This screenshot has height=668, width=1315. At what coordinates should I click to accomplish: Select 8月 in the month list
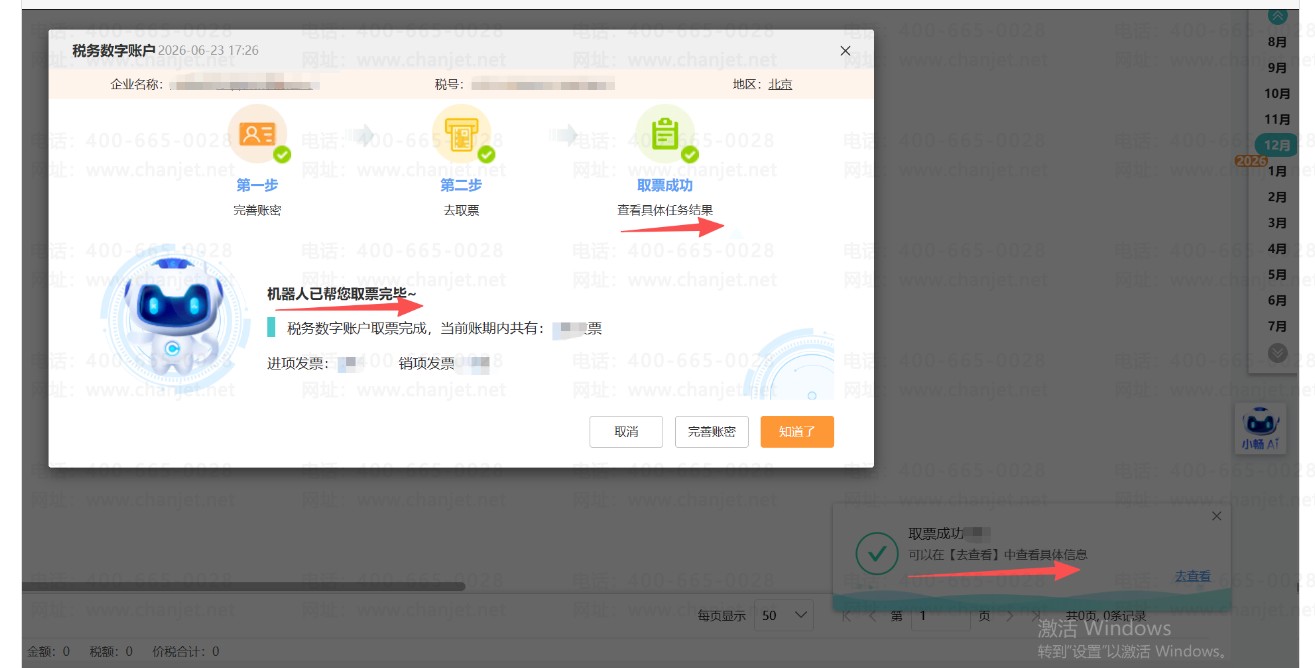[x=1277, y=42]
